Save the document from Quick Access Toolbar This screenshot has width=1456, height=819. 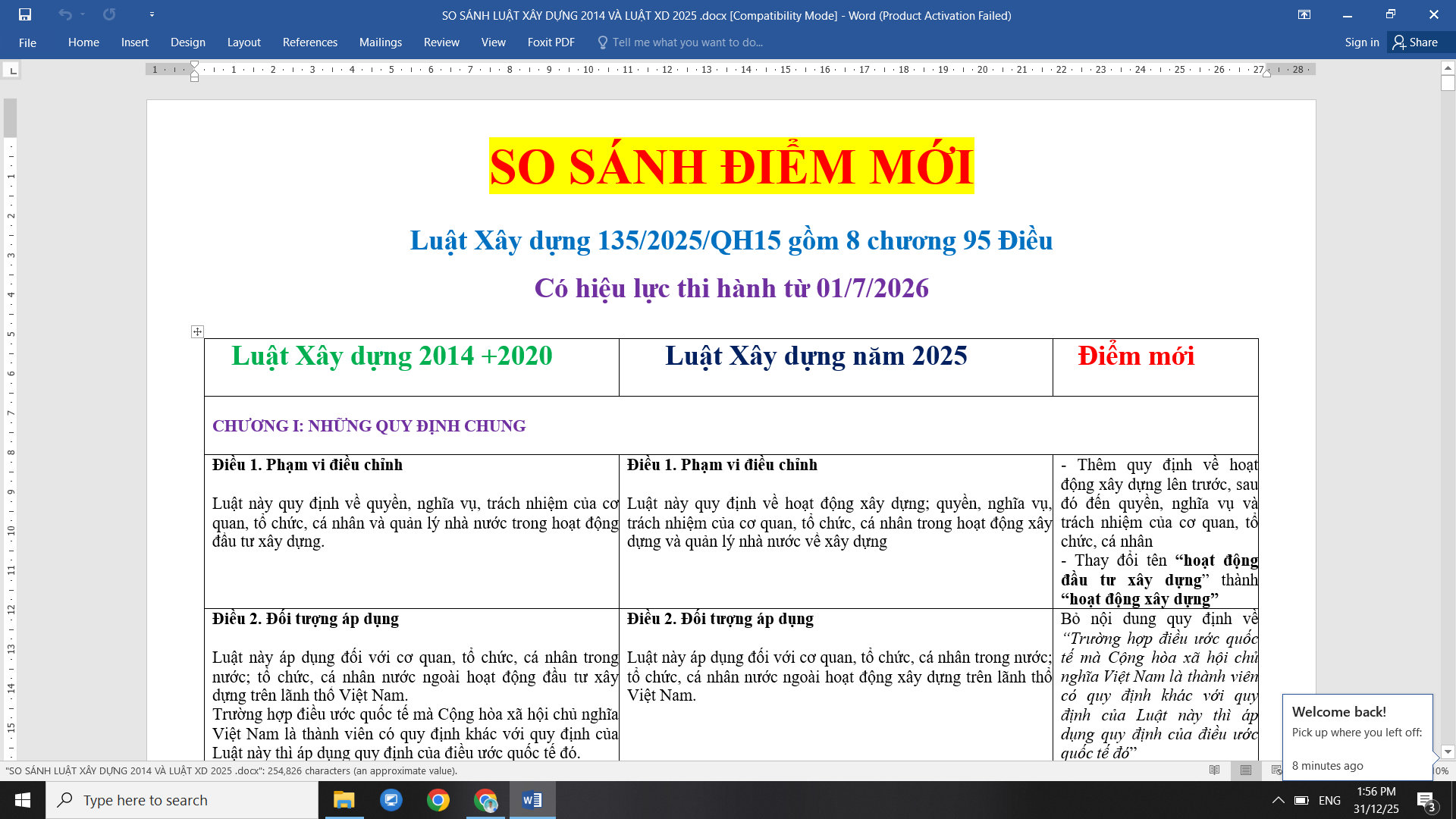(x=25, y=14)
